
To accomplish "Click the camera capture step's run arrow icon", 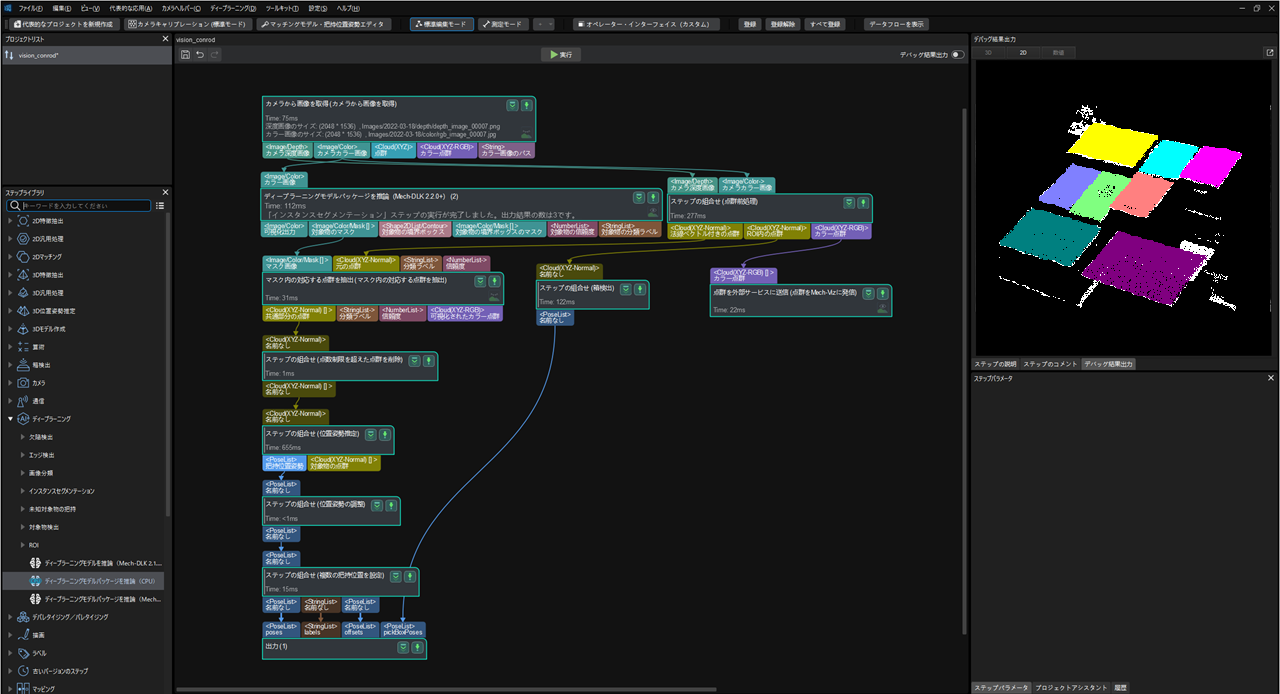I will click(x=526, y=104).
